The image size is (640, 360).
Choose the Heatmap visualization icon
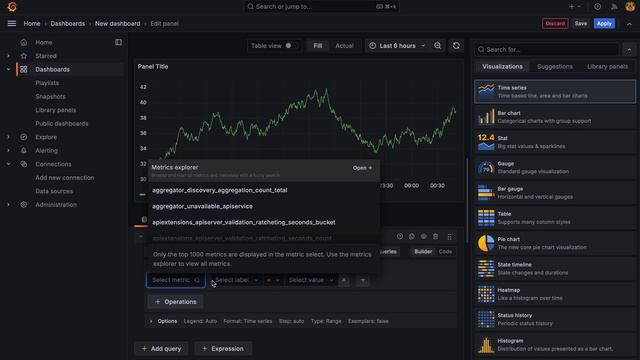pos(486,294)
